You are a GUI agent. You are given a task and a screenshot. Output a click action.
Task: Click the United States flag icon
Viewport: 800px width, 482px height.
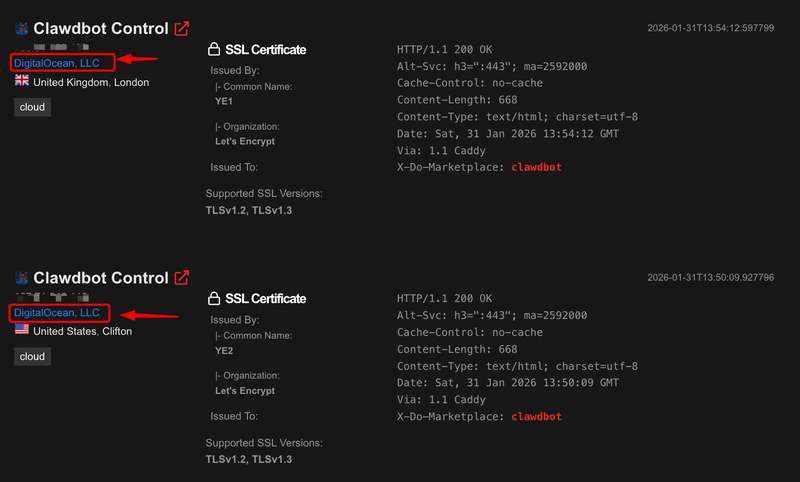click(21, 331)
